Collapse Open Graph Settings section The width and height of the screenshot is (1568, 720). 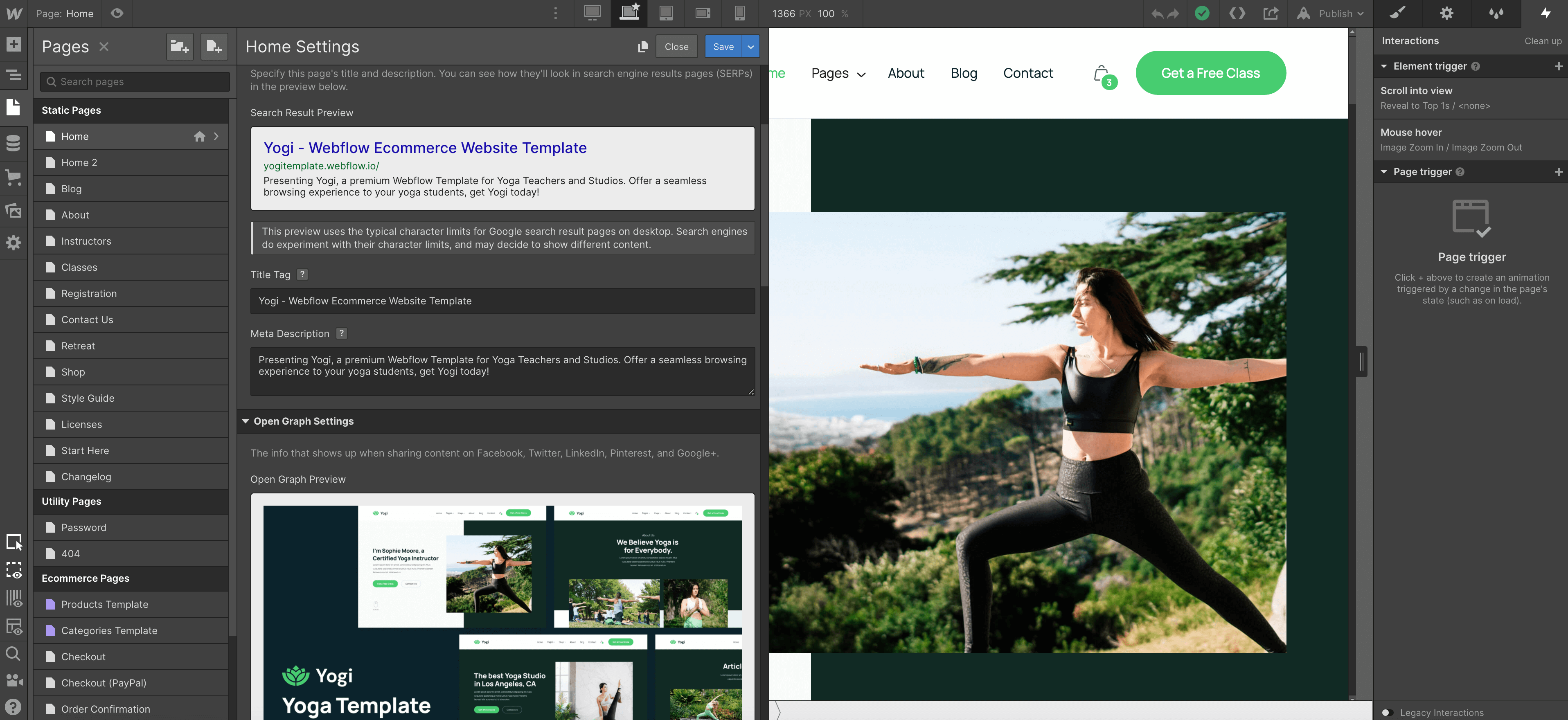click(246, 421)
